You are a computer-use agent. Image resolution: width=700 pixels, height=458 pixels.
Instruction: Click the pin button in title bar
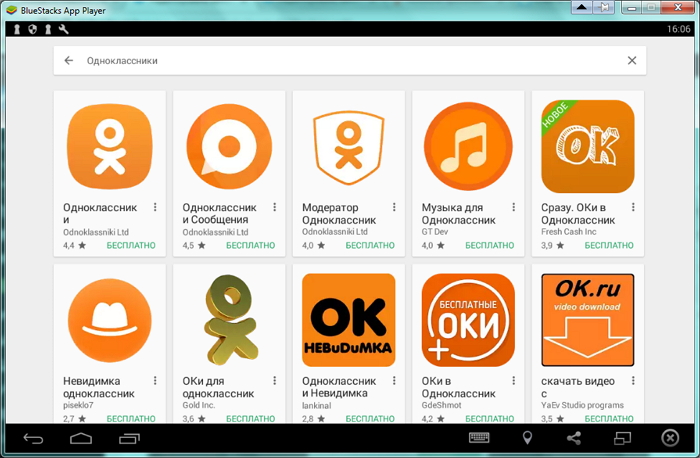604,8
